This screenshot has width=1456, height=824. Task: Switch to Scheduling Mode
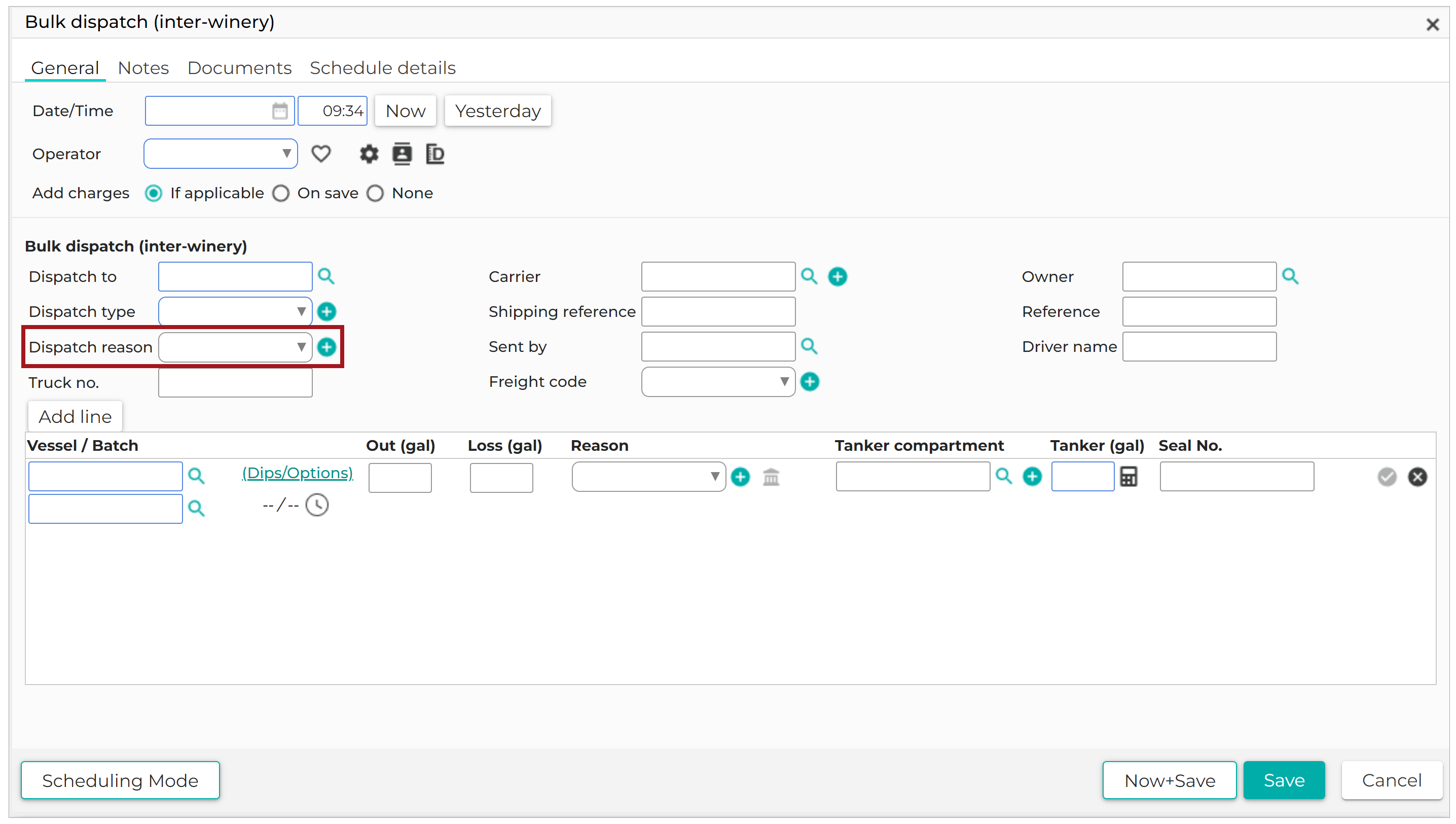[120, 780]
